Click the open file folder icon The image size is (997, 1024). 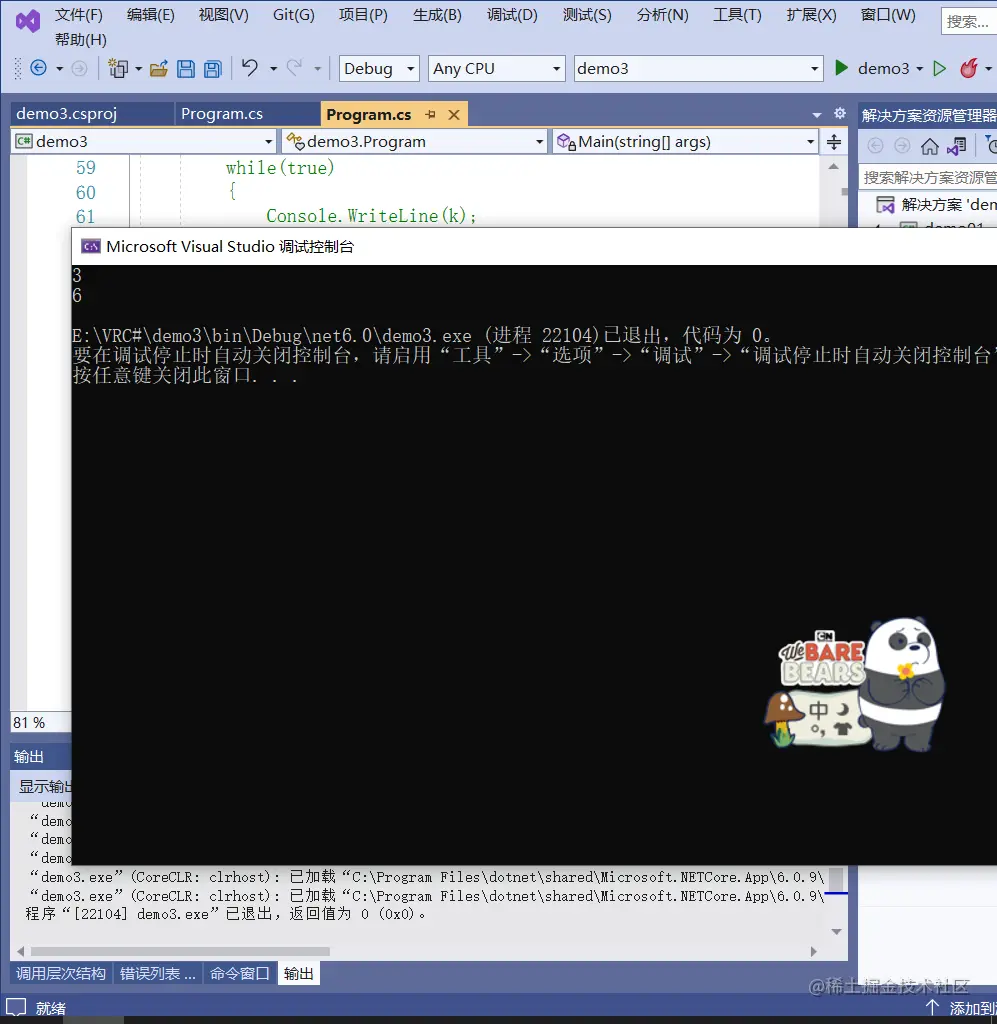point(159,69)
